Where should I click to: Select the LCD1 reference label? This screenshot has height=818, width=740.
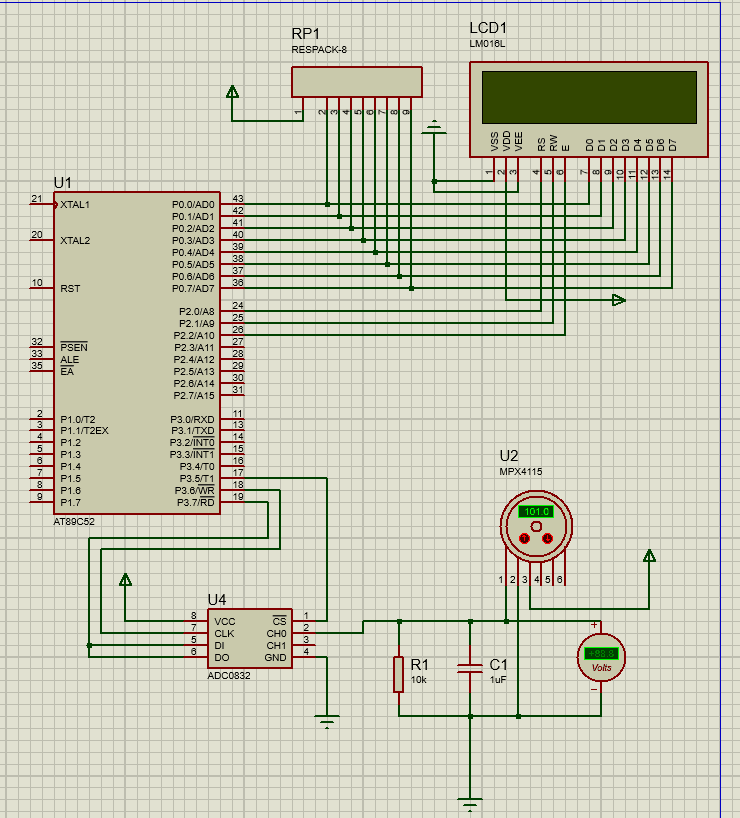tap(488, 28)
